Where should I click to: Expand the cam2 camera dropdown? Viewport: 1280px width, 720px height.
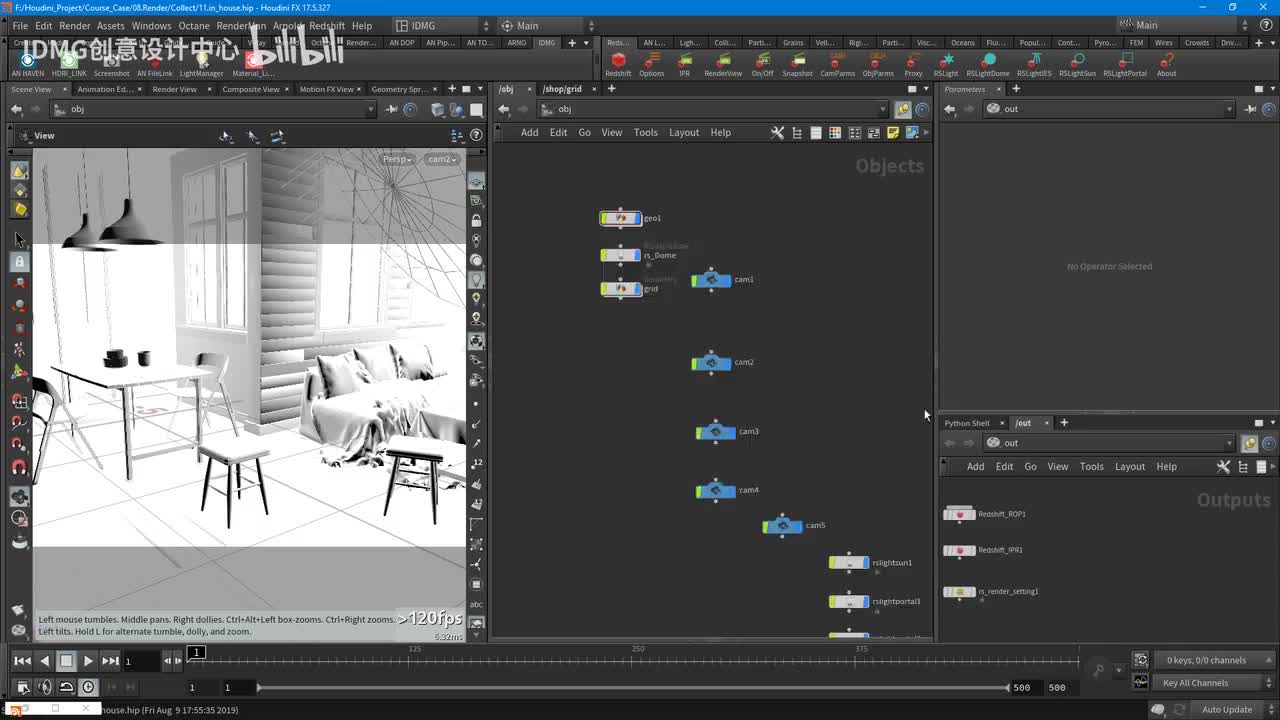point(441,159)
